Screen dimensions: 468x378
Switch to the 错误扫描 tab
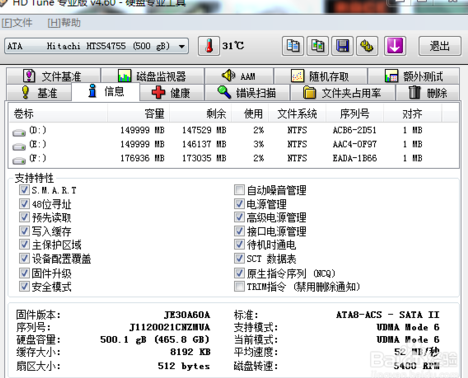tap(247, 92)
